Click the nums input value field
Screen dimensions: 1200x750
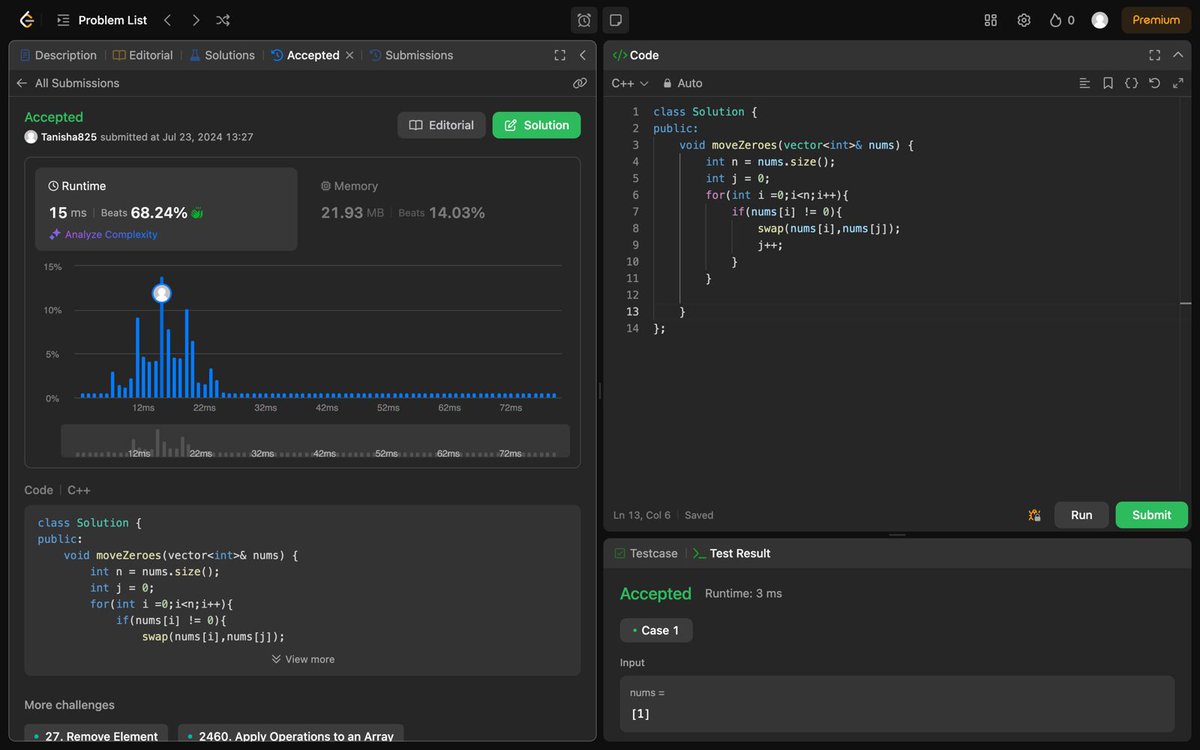[897, 704]
